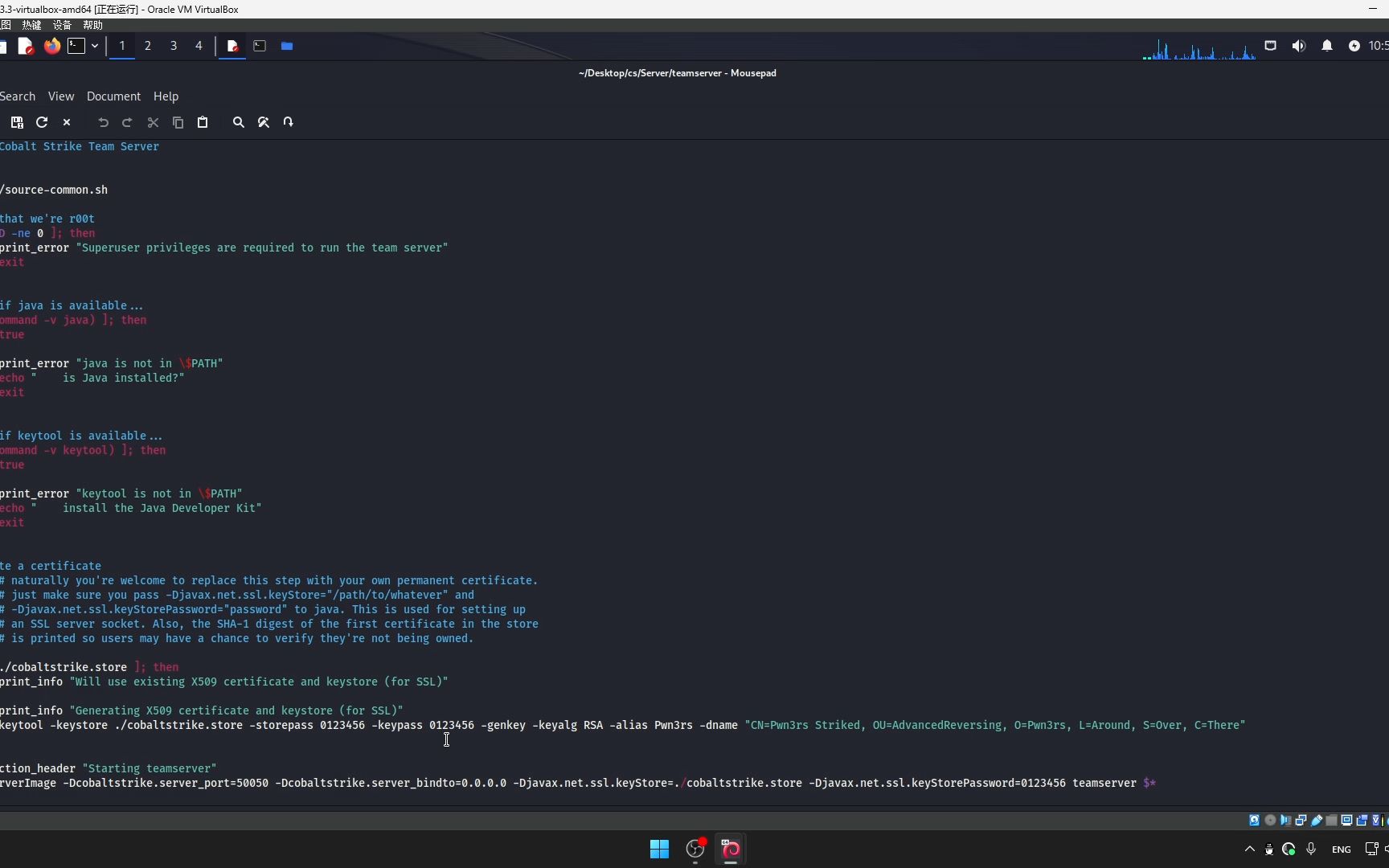Viewport: 1389px width, 868px height.
Task: Open the Document menu
Action: [x=113, y=96]
